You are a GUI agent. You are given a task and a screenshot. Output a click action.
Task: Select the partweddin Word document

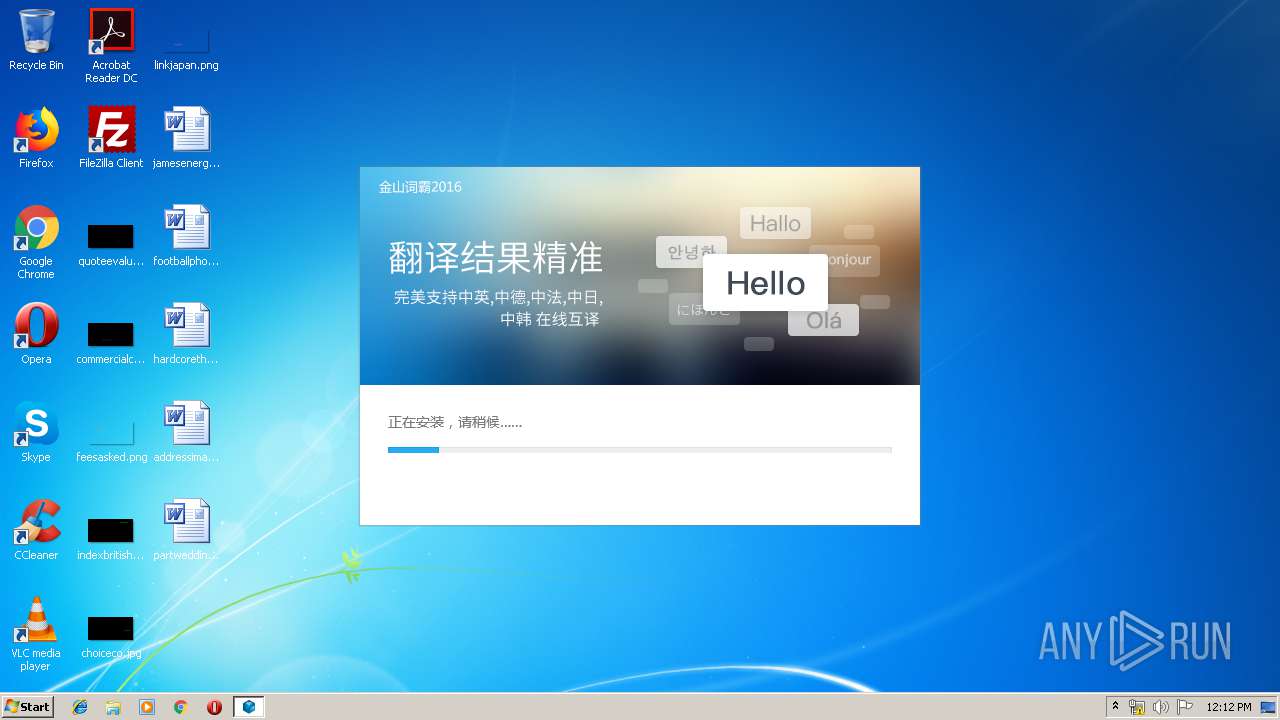point(186,530)
